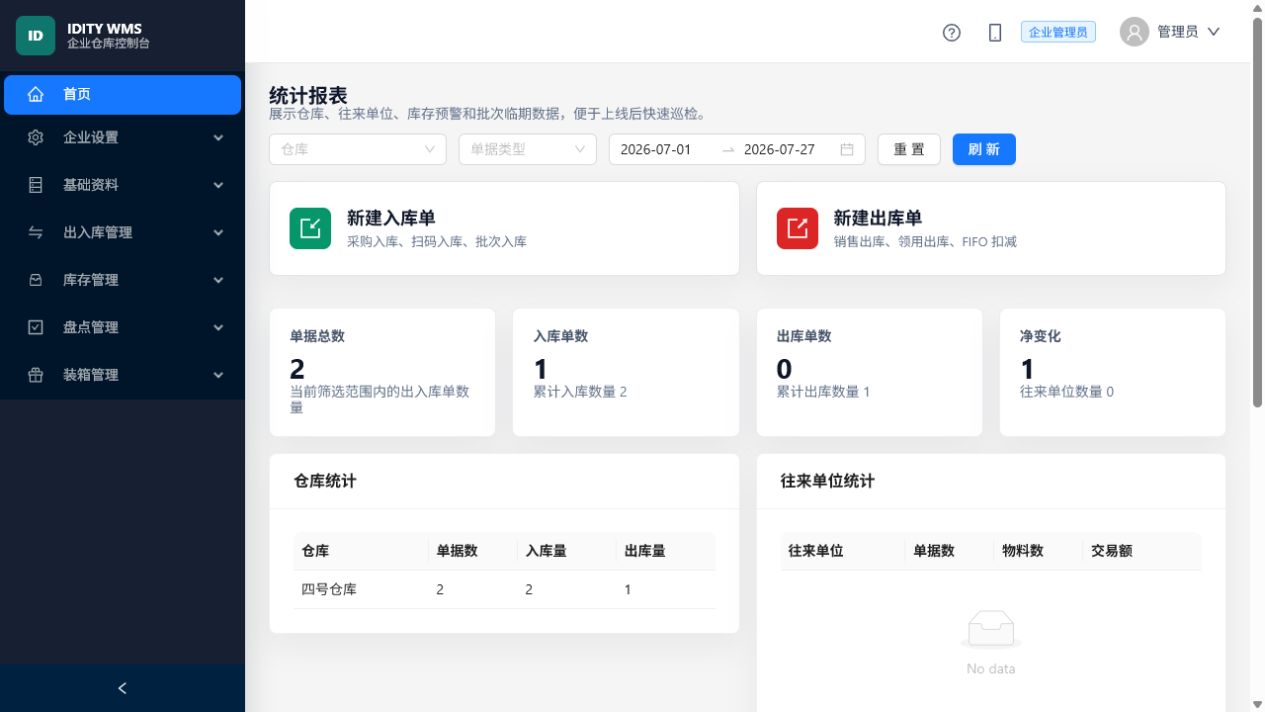The image size is (1265, 712).
Task: Click the 净变化 statistic card
Action: pyautogui.click(x=1112, y=372)
